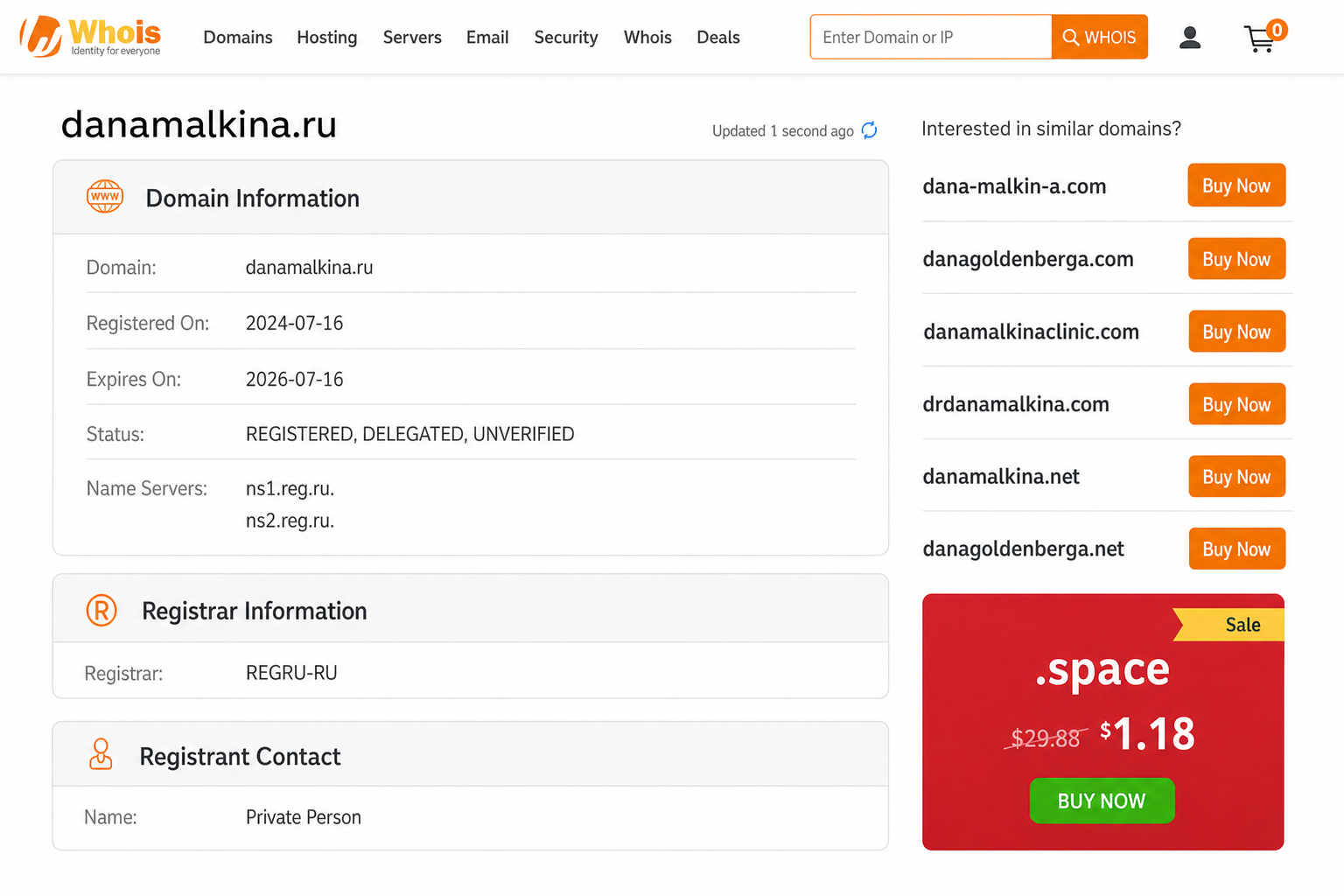This screenshot has height=896, width=1344.
Task: Click the Status: label
Action: click(x=115, y=434)
